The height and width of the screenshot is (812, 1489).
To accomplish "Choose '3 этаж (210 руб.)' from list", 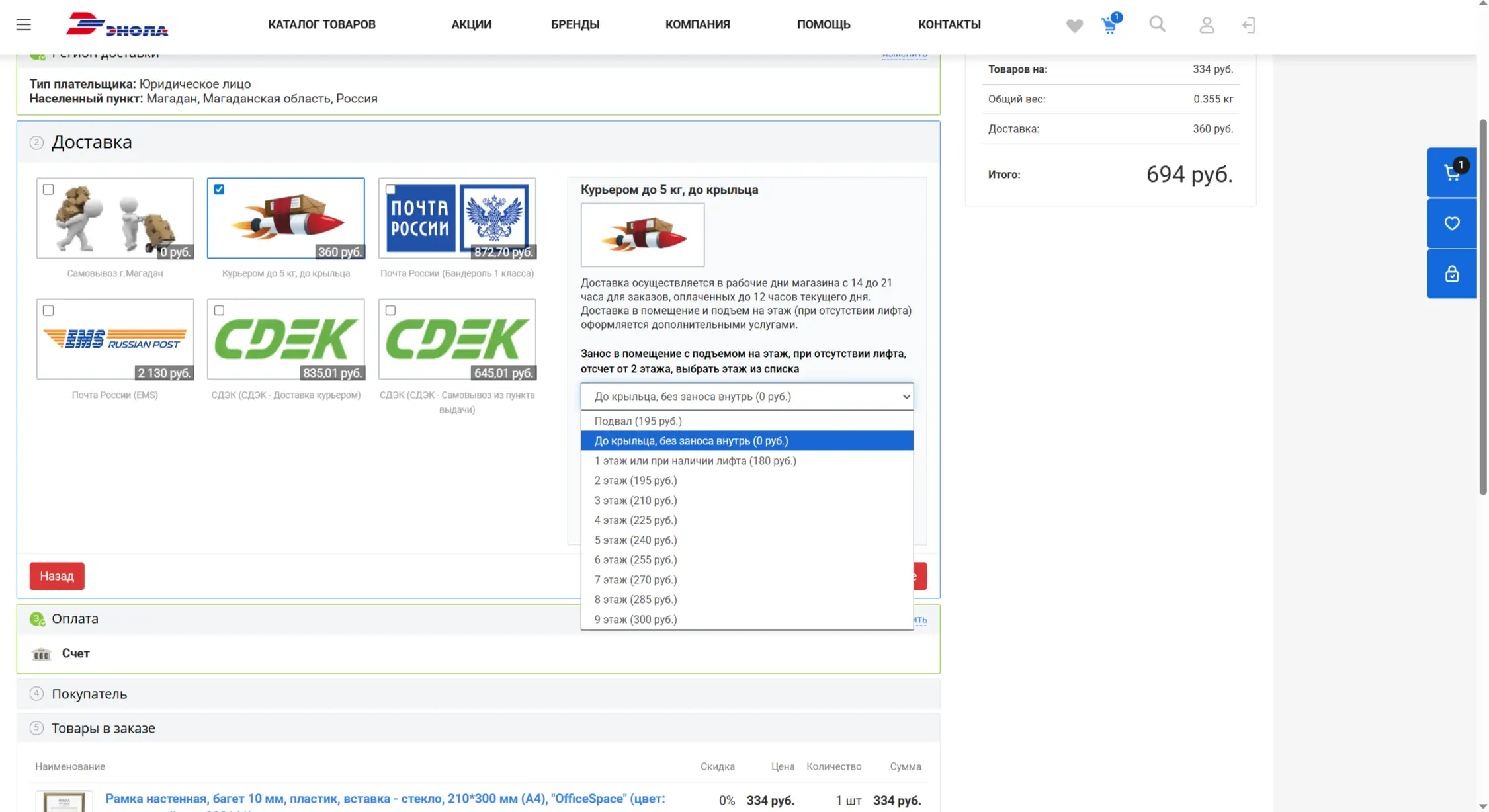I will (635, 501).
